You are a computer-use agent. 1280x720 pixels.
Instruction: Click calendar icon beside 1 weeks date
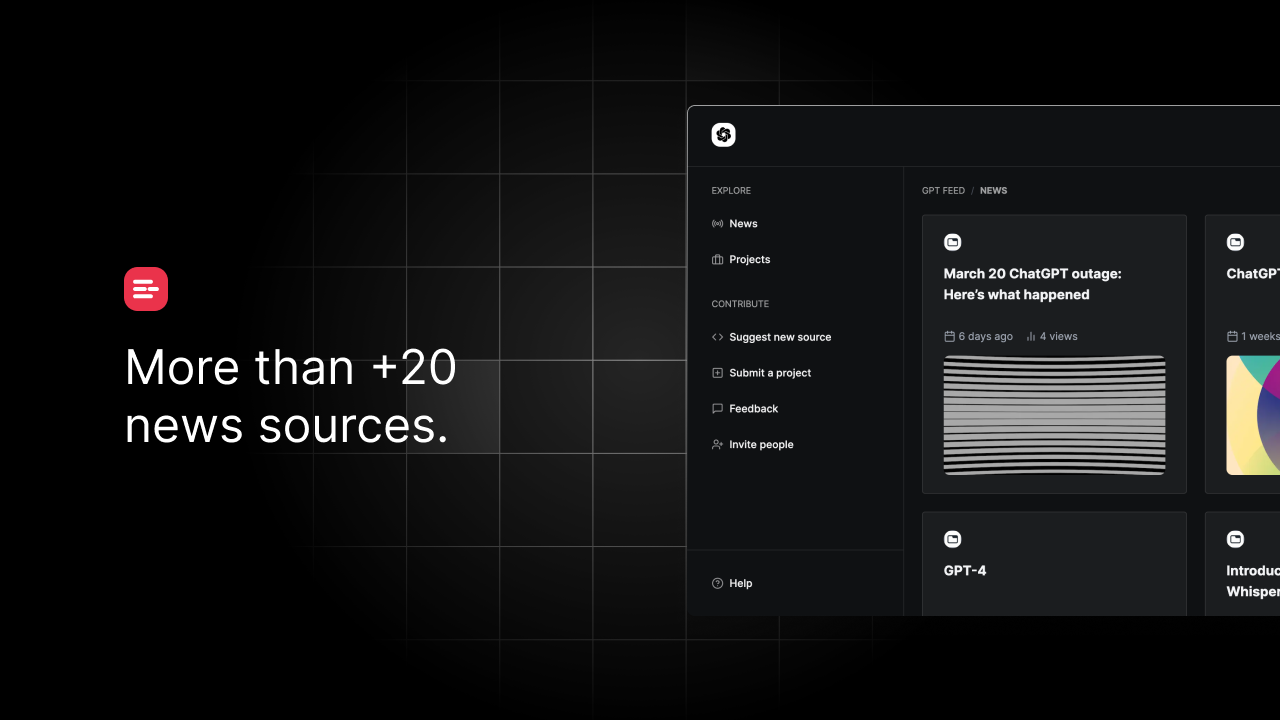1232,337
